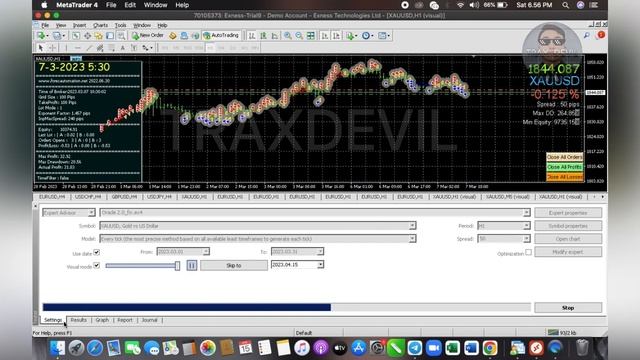Click the Strategy Tester magnifier icon
Viewport: 640px width, 360px height.
pyautogui.click(x=121, y=36)
